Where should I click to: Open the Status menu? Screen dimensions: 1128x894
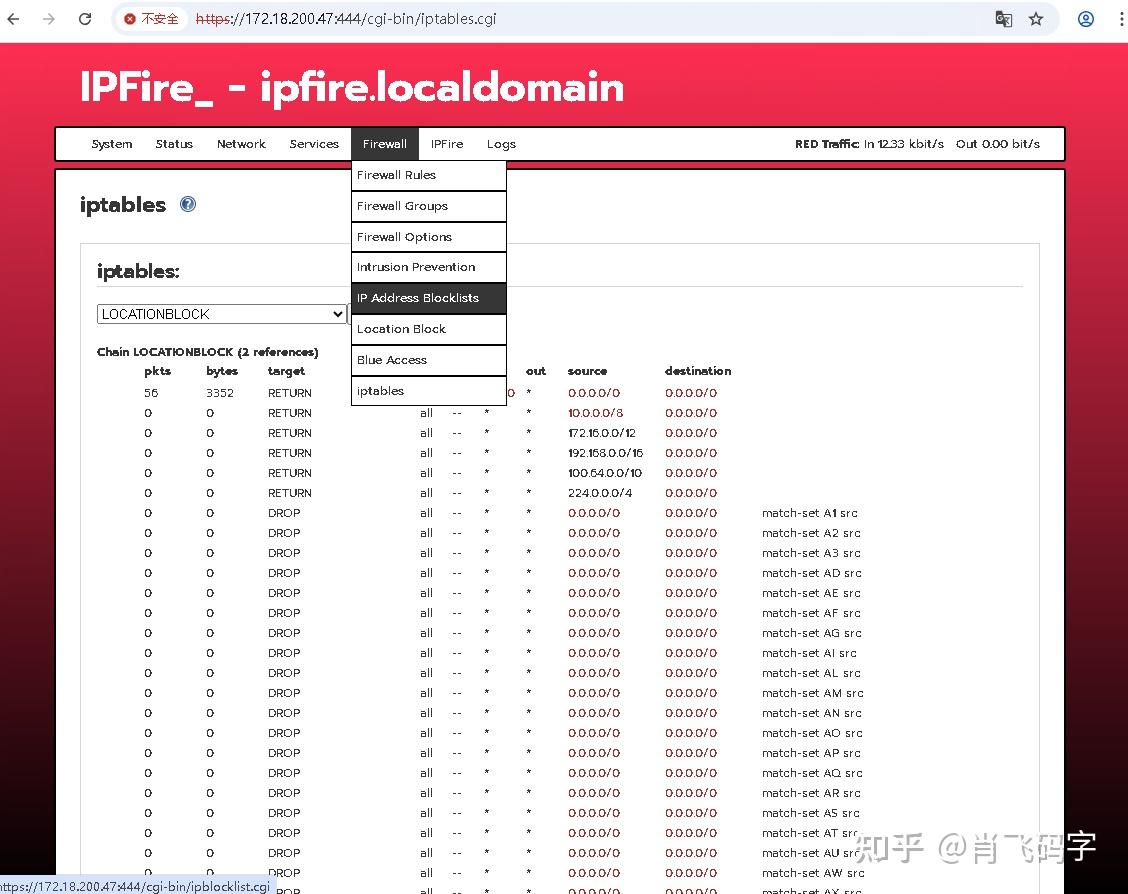point(174,143)
